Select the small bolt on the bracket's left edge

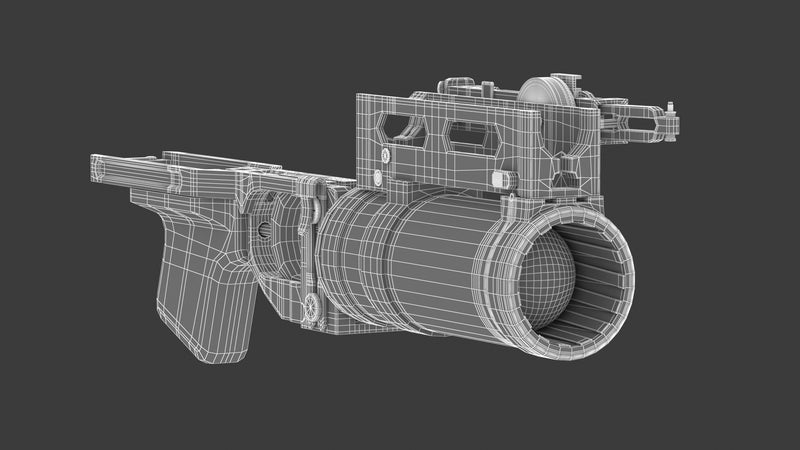click(x=385, y=155)
